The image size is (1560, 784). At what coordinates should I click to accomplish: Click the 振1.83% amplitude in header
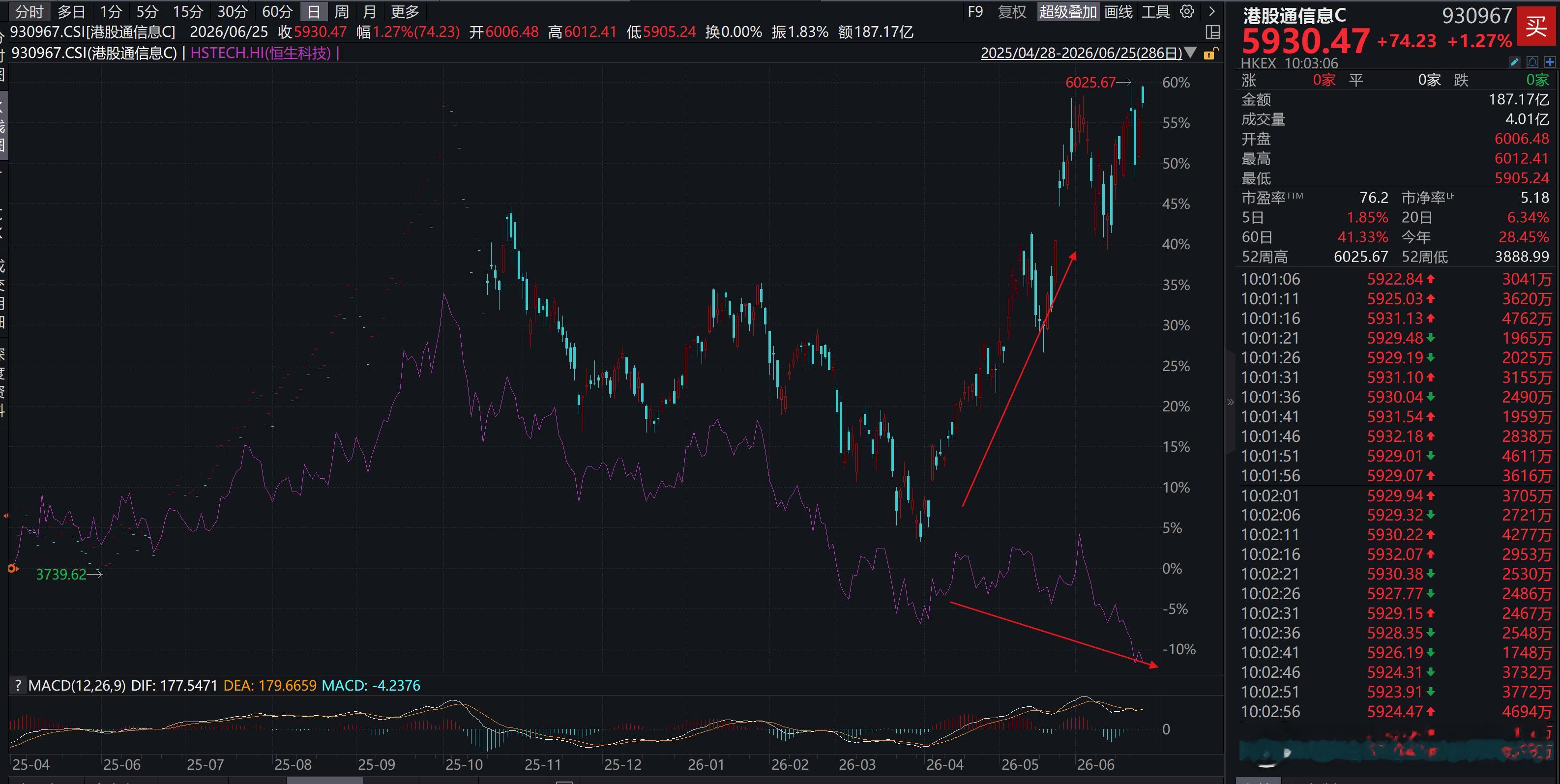coord(799,32)
